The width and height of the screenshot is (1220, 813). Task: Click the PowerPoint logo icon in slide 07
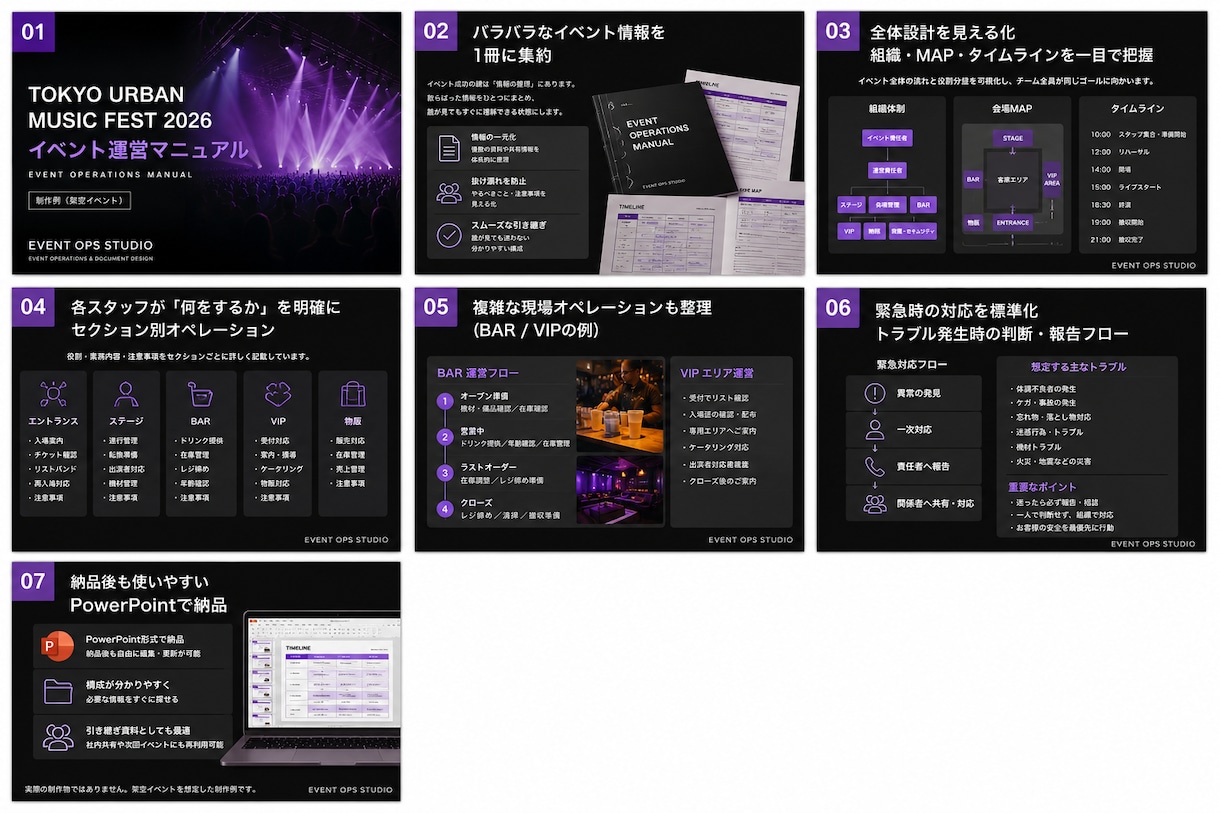pos(55,647)
